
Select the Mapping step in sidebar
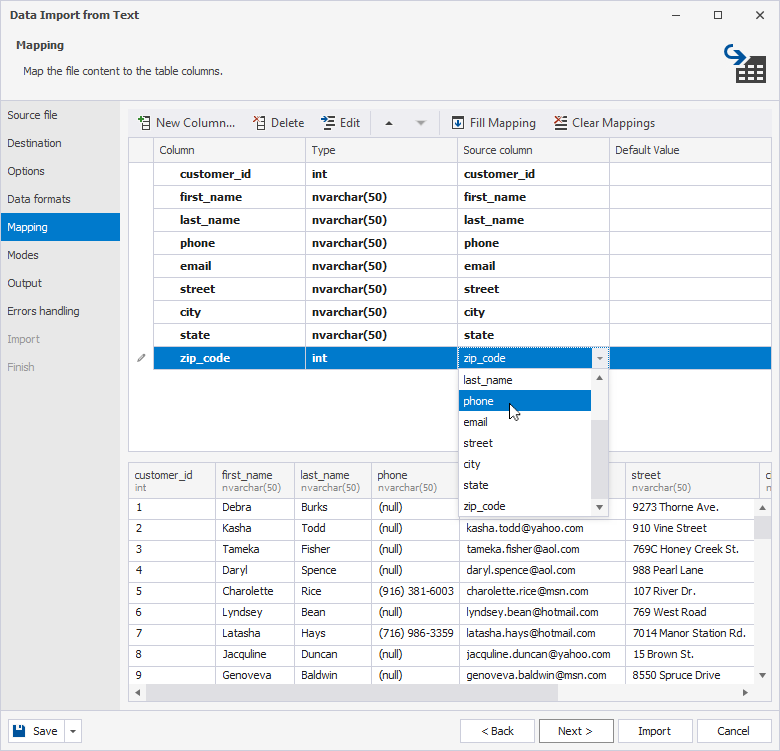(x=60, y=227)
